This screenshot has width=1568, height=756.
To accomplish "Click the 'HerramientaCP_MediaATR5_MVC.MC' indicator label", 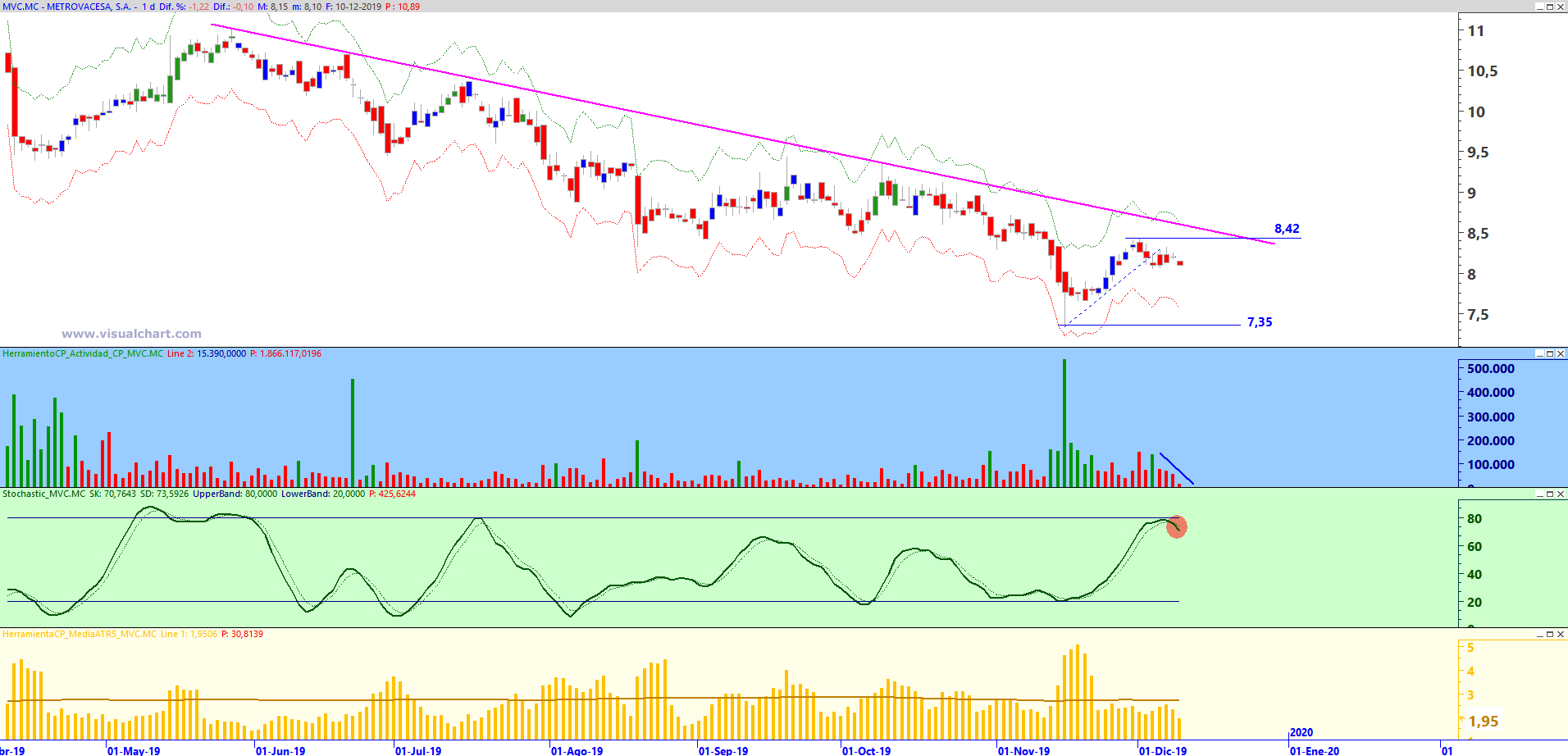I will click(80, 634).
